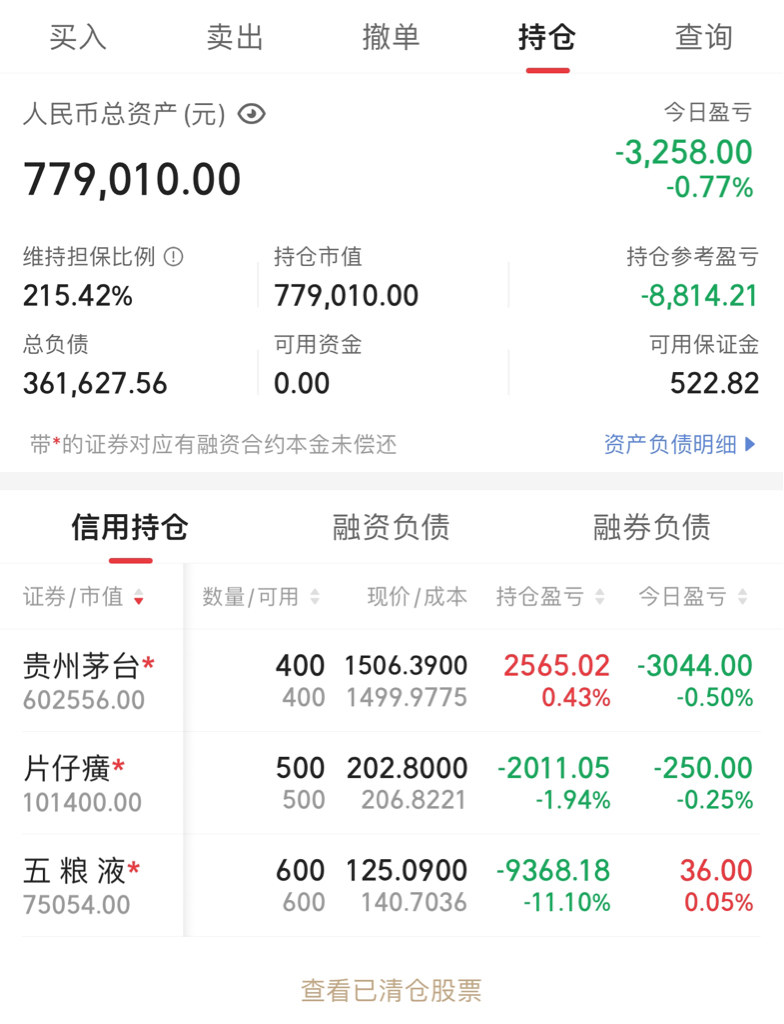Viewport: 784px width, 1024px height.
Task: Click 持仓参考盈亏 value -8,814.21
Action: (699, 296)
